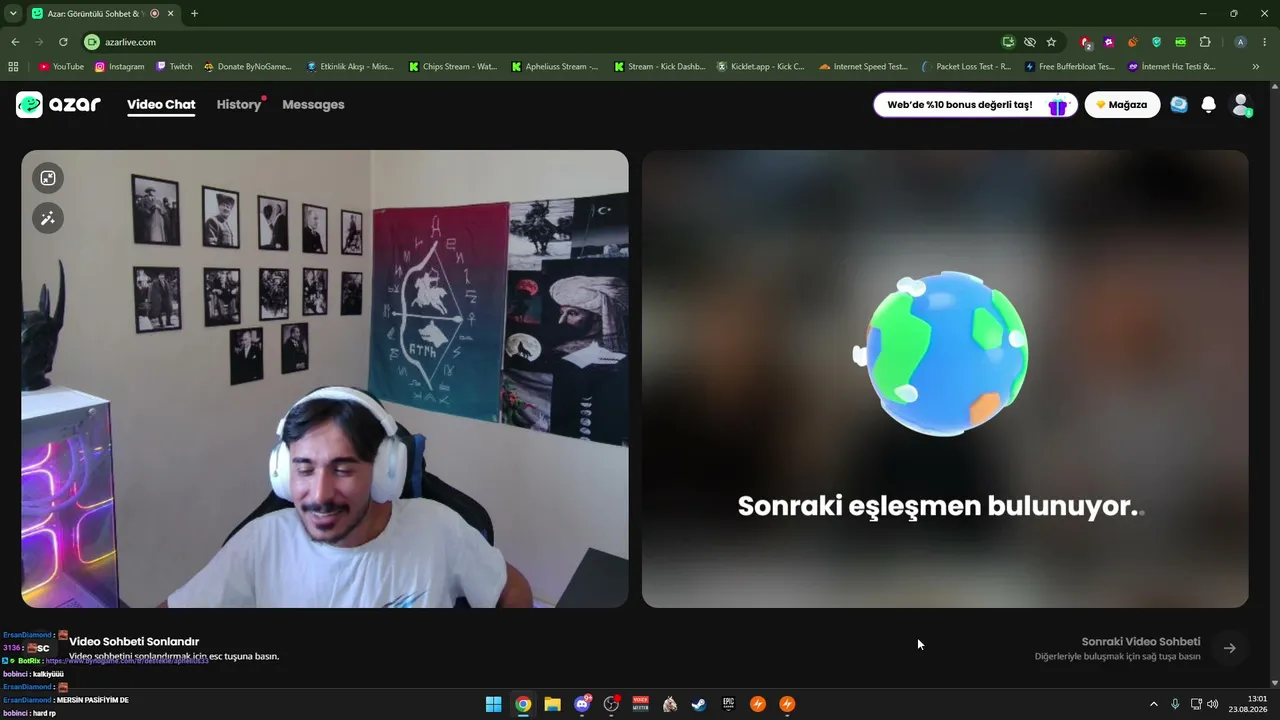Open the Chips Stream bookmark
The height and width of the screenshot is (720, 1280).
[453, 67]
